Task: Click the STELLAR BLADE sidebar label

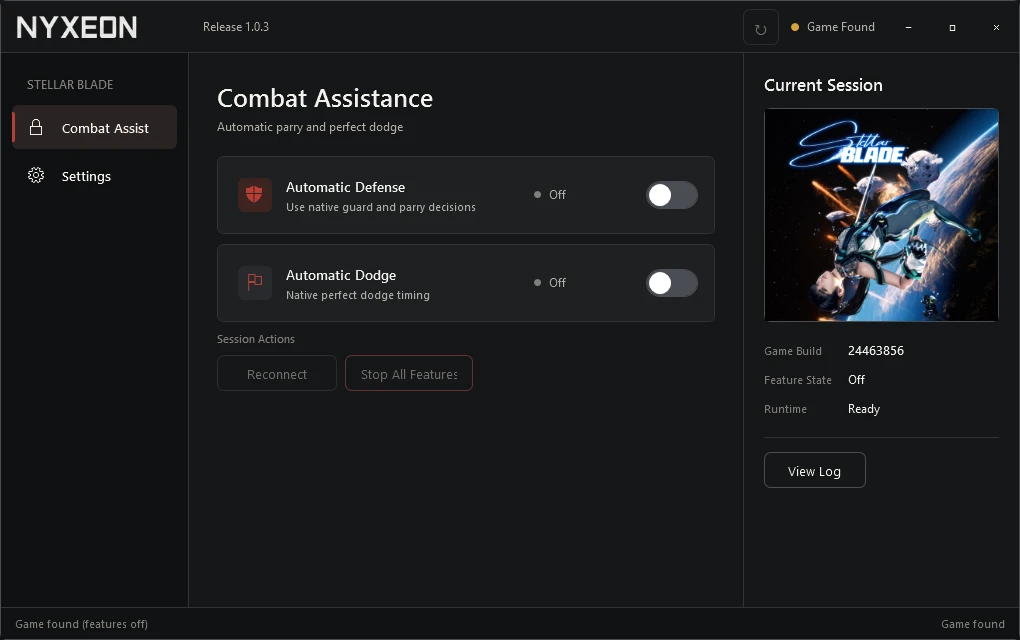Action: tap(70, 85)
